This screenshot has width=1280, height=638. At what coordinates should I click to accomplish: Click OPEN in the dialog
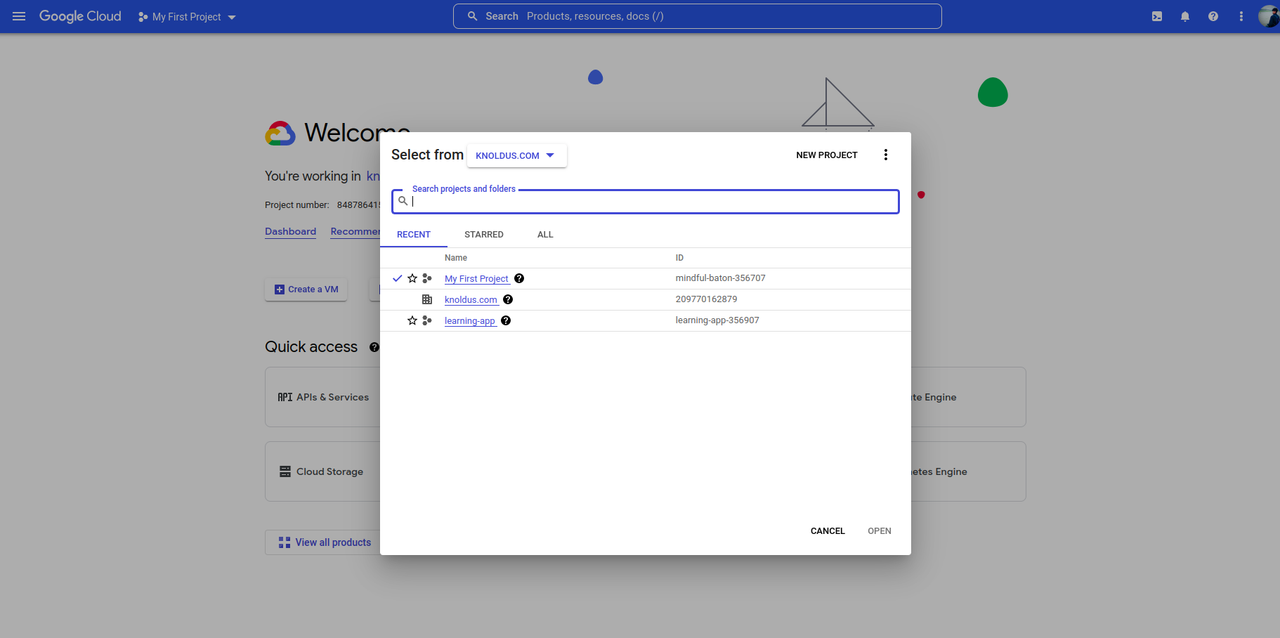(880, 531)
